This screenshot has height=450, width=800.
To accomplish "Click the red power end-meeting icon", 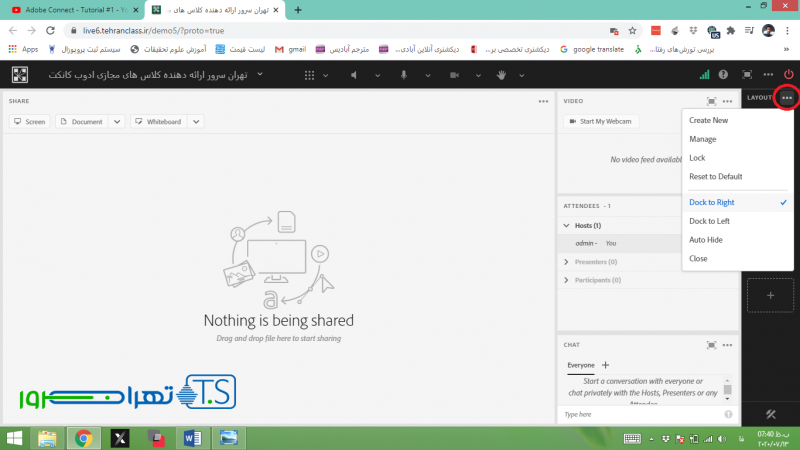I will [788, 75].
